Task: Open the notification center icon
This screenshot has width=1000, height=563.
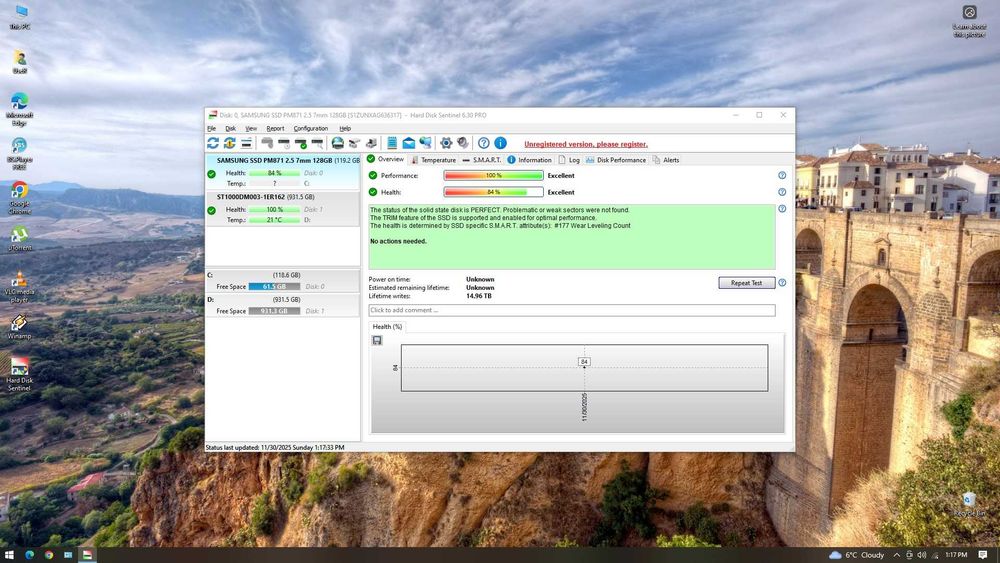Action: (x=983, y=555)
